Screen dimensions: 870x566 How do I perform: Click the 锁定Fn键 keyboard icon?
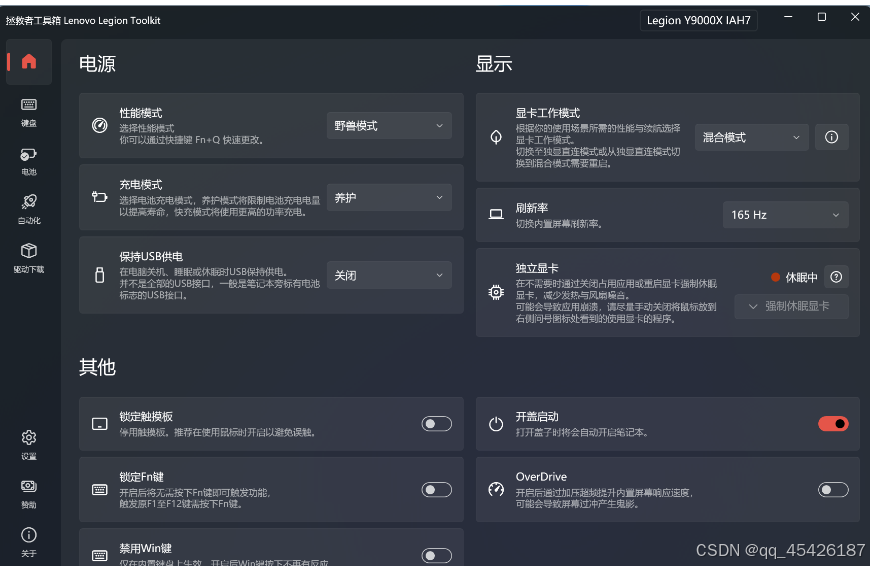coord(100,489)
